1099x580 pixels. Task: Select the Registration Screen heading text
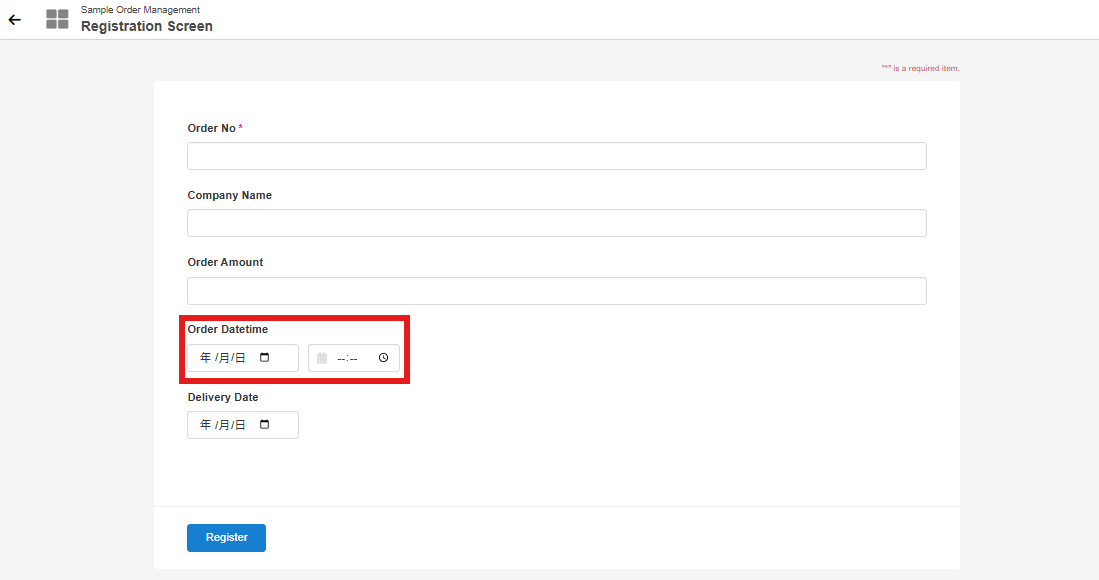(146, 27)
